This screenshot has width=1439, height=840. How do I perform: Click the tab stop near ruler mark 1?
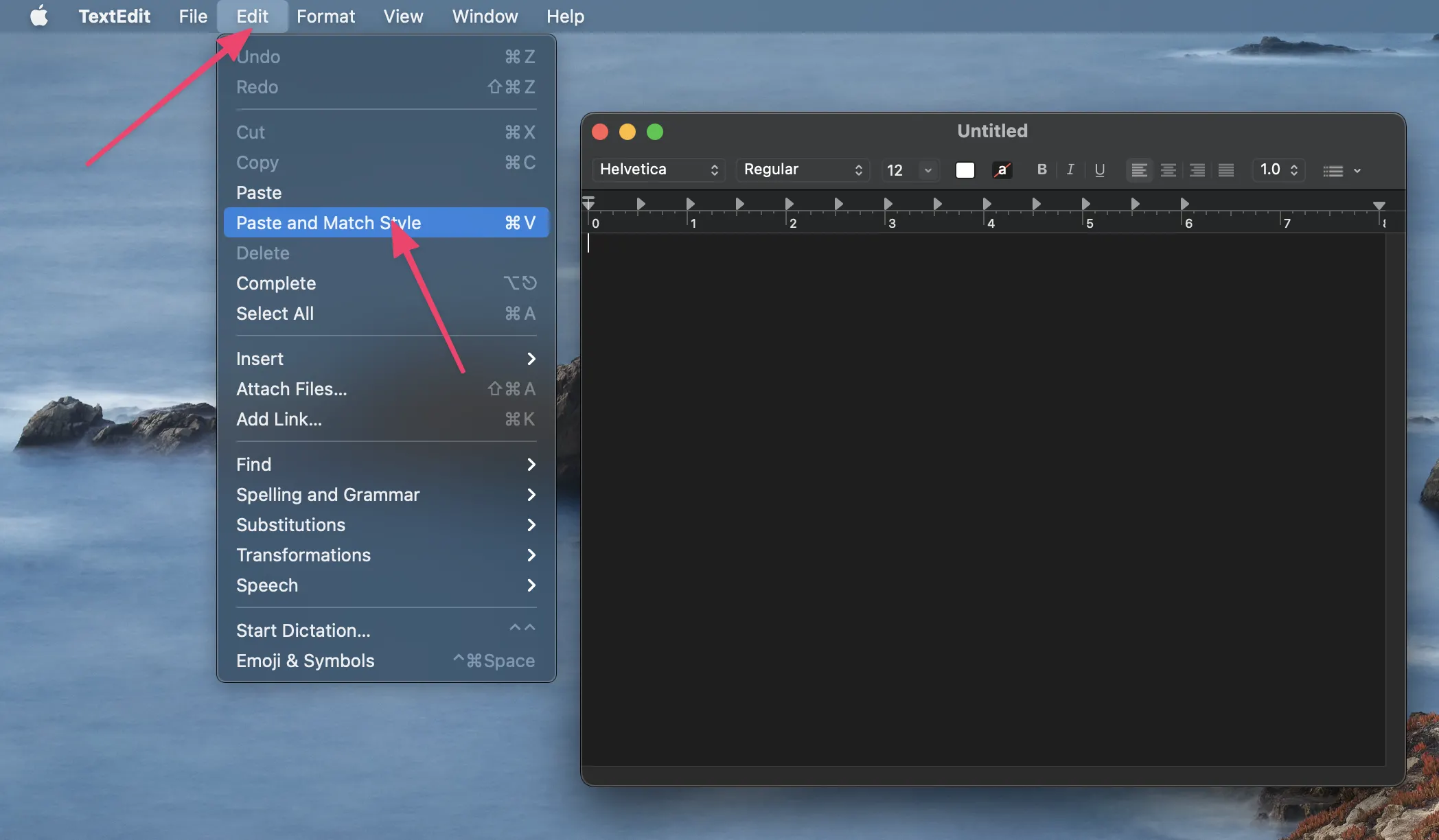tap(690, 204)
